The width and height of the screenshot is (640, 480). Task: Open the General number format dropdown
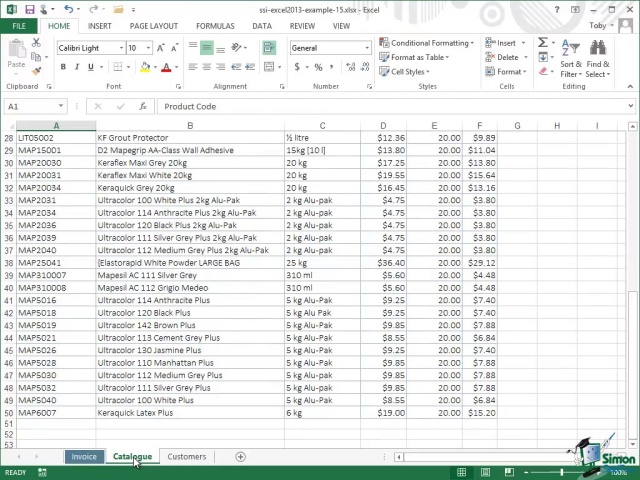[367, 48]
